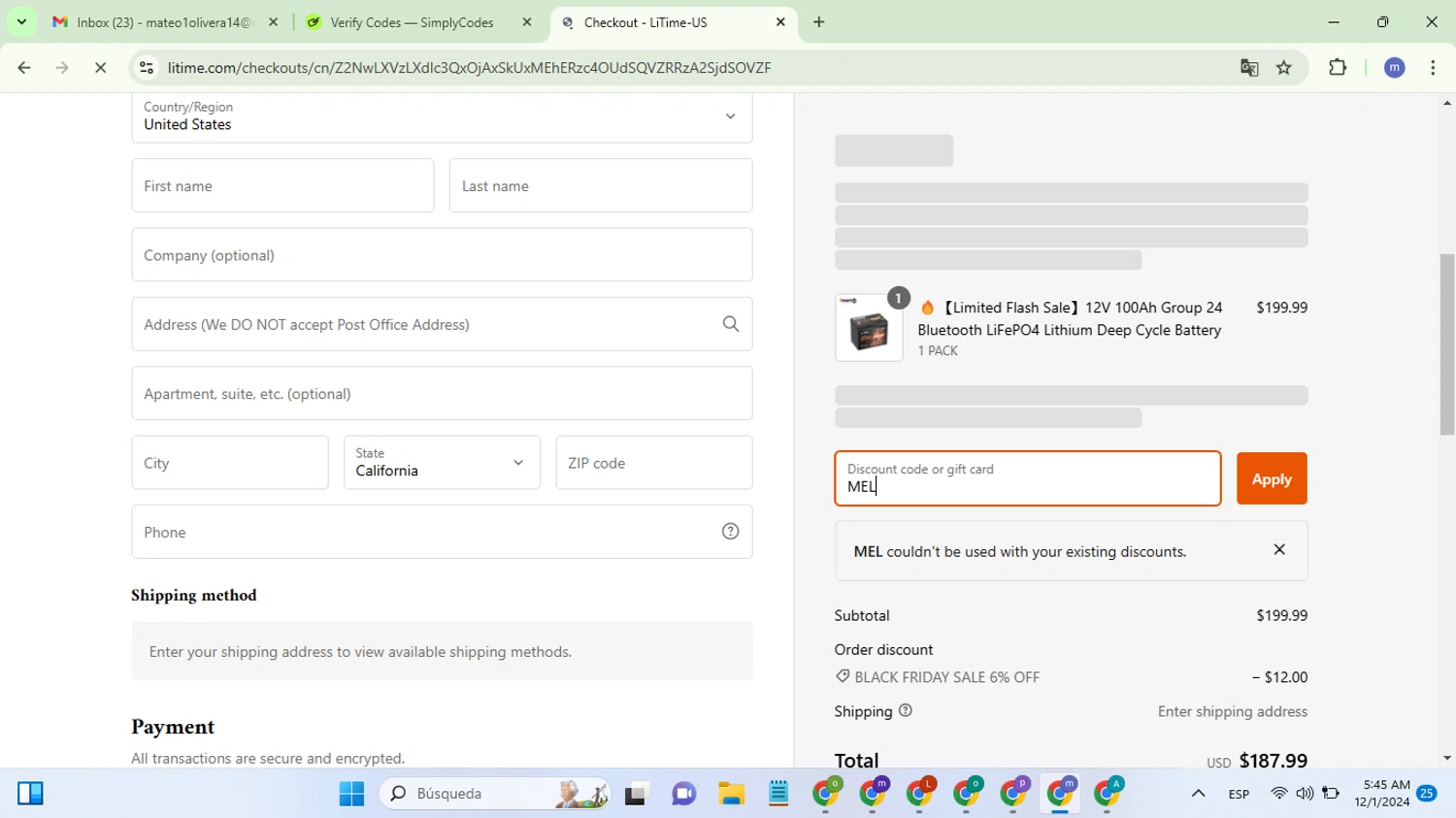The image size is (1456, 818).
Task: Open the Windows Start menu
Action: pyautogui.click(x=351, y=794)
